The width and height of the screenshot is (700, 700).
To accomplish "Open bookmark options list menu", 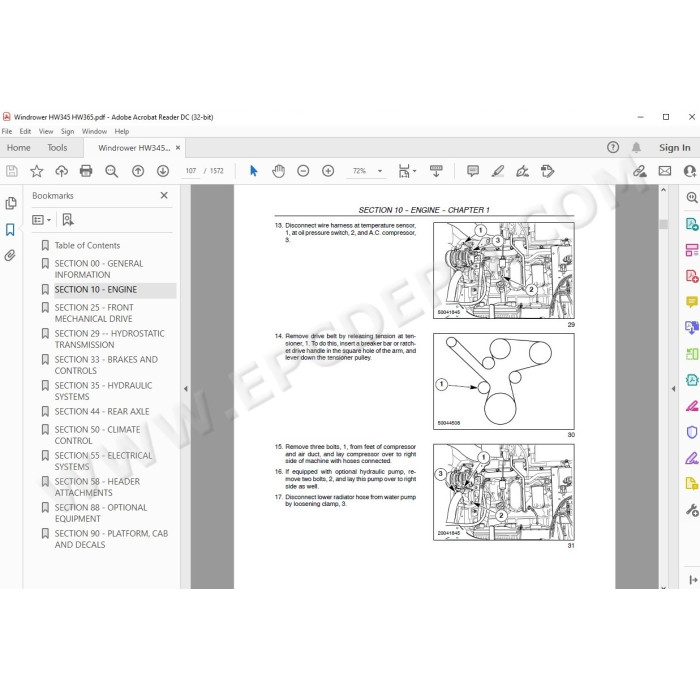I will click(x=42, y=220).
